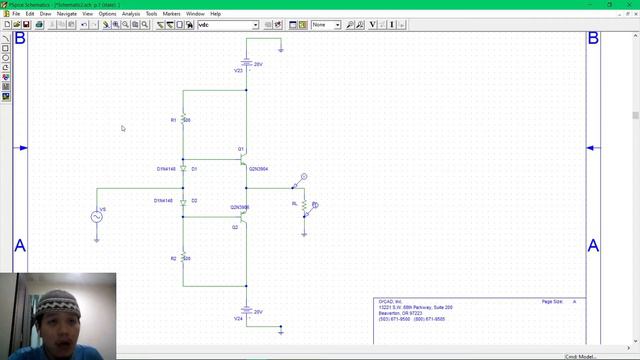Image resolution: width=640 pixels, height=360 pixels.
Task: Select the Draw Arc tool
Action: click(x=6, y=39)
